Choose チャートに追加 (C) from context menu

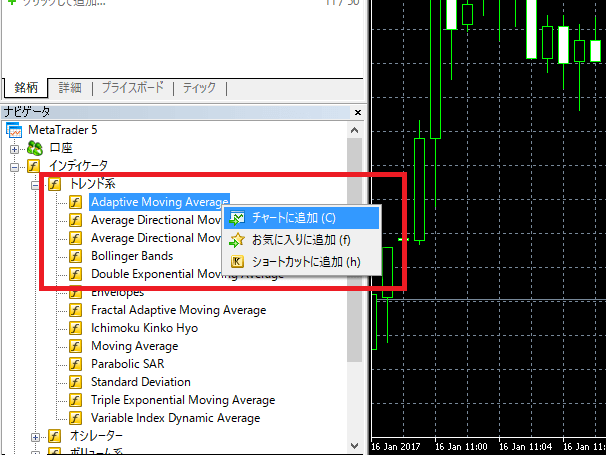pyautogui.click(x=301, y=218)
